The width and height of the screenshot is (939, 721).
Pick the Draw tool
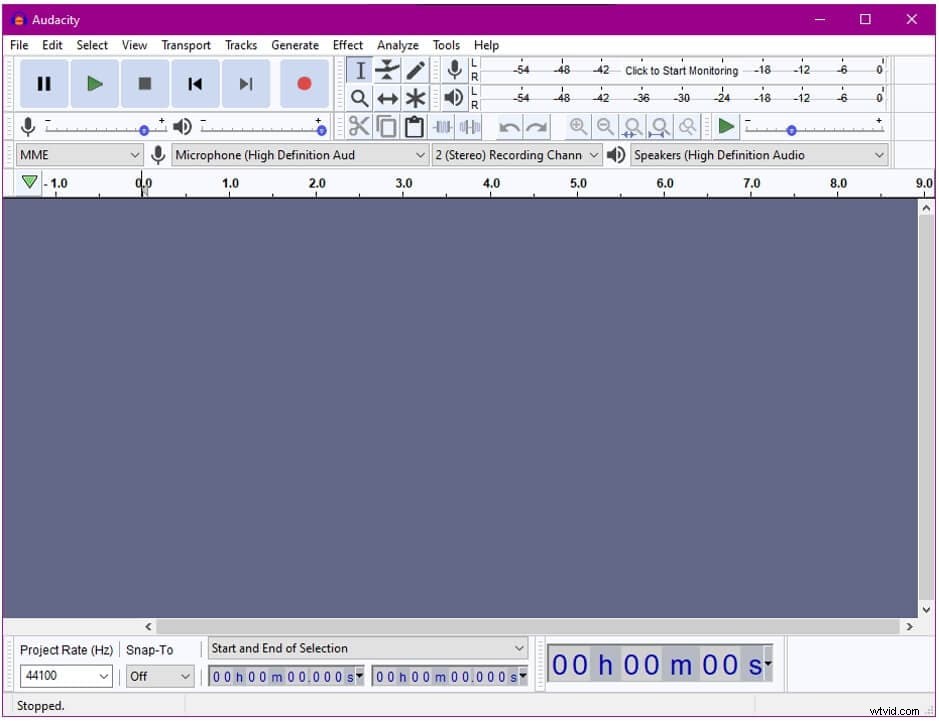click(x=414, y=70)
